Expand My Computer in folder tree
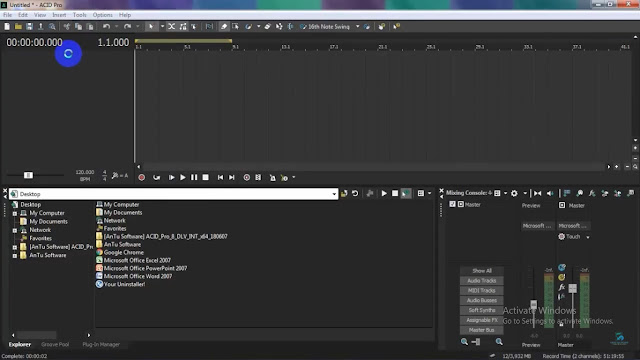The width and height of the screenshot is (640, 360). [x=15, y=213]
